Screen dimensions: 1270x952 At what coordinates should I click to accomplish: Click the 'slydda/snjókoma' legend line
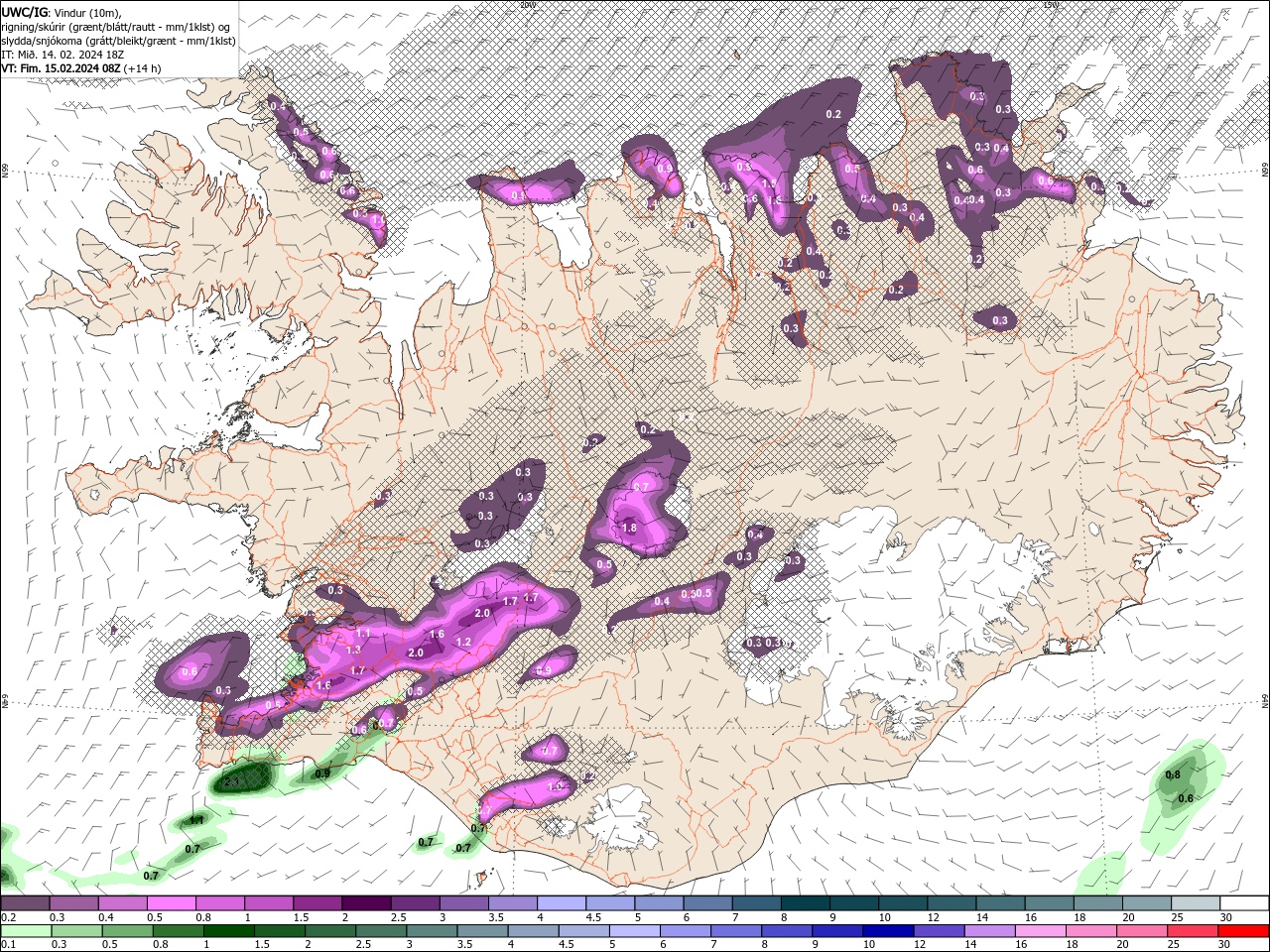pyautogui.click(x=119, y=41)
